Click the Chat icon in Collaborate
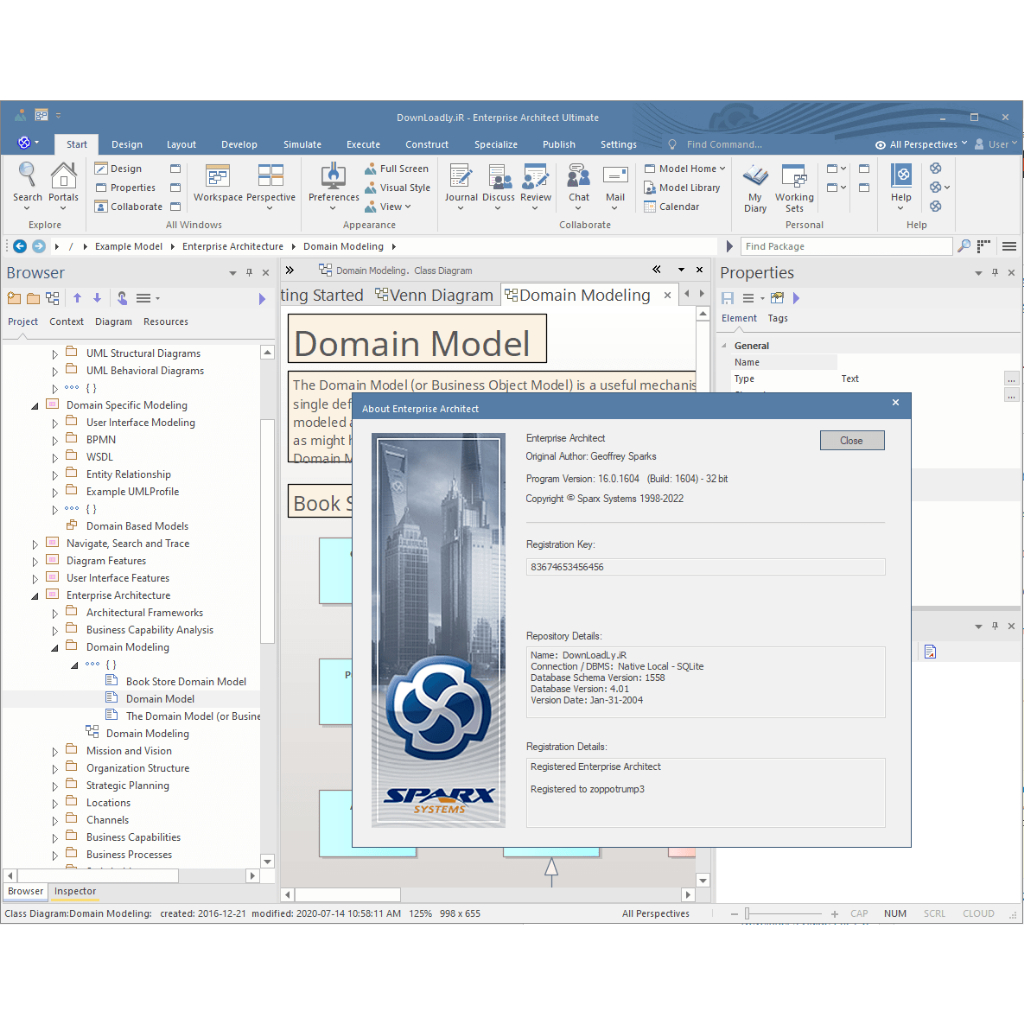 [579, 186]
